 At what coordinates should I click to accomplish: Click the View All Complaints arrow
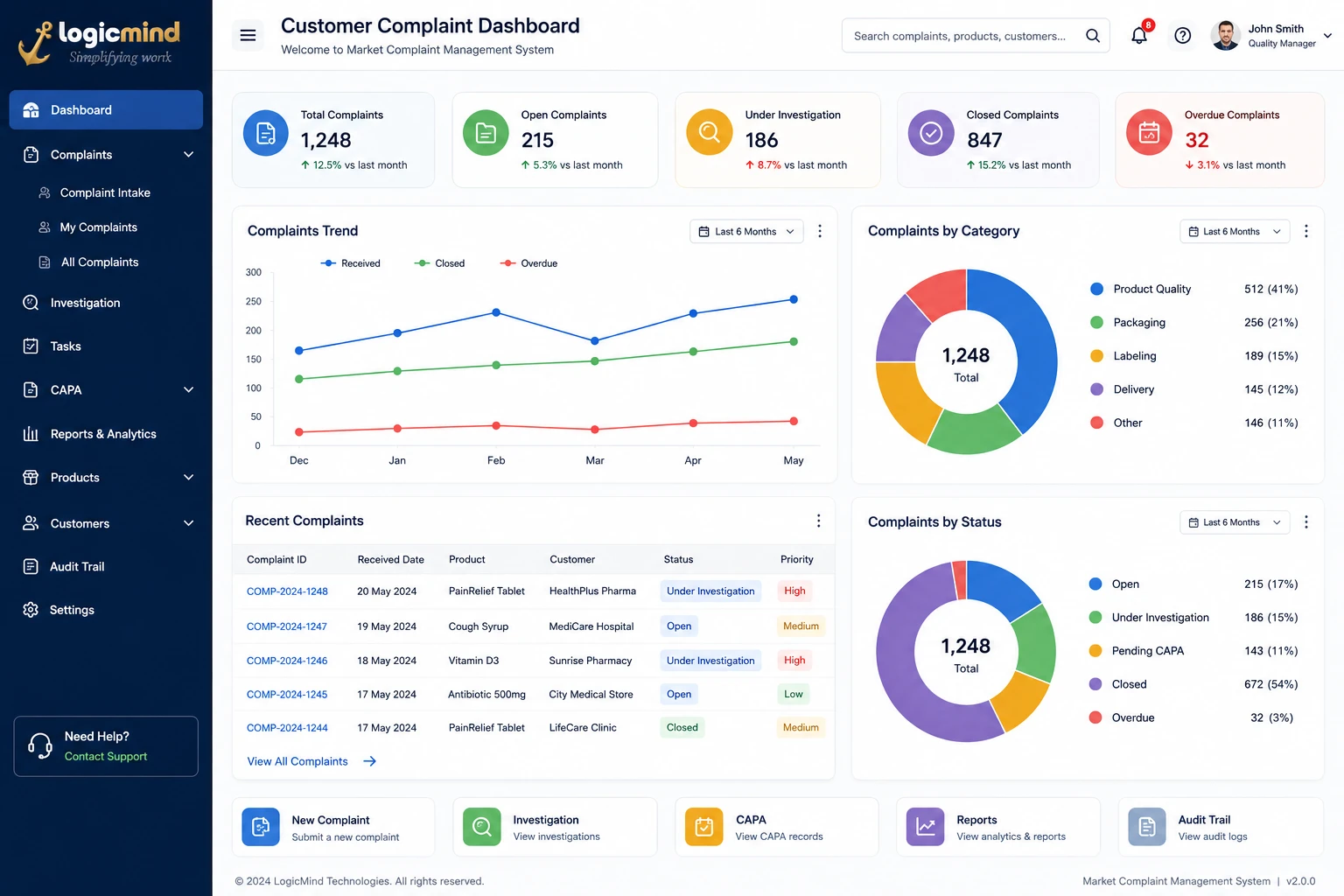click(x=369, y=761)
